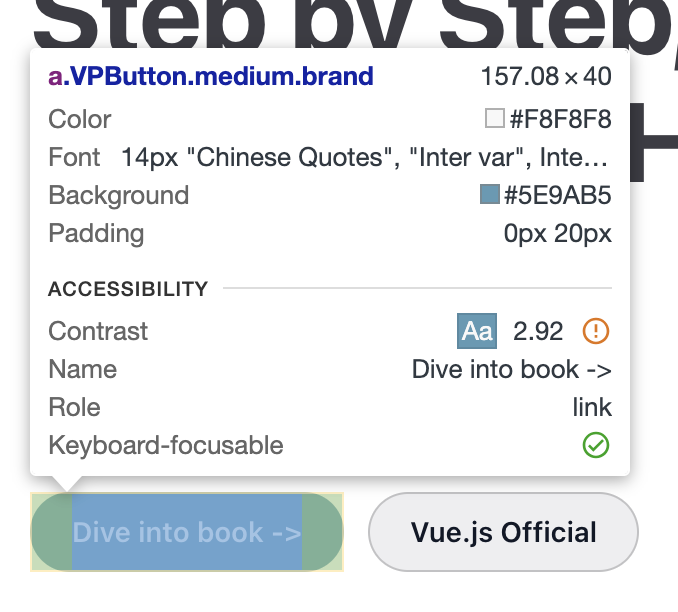The height and width of the screenshot is (612, 678).
Task: Open the "Vue.js Official" button
Action: (503, 532)
